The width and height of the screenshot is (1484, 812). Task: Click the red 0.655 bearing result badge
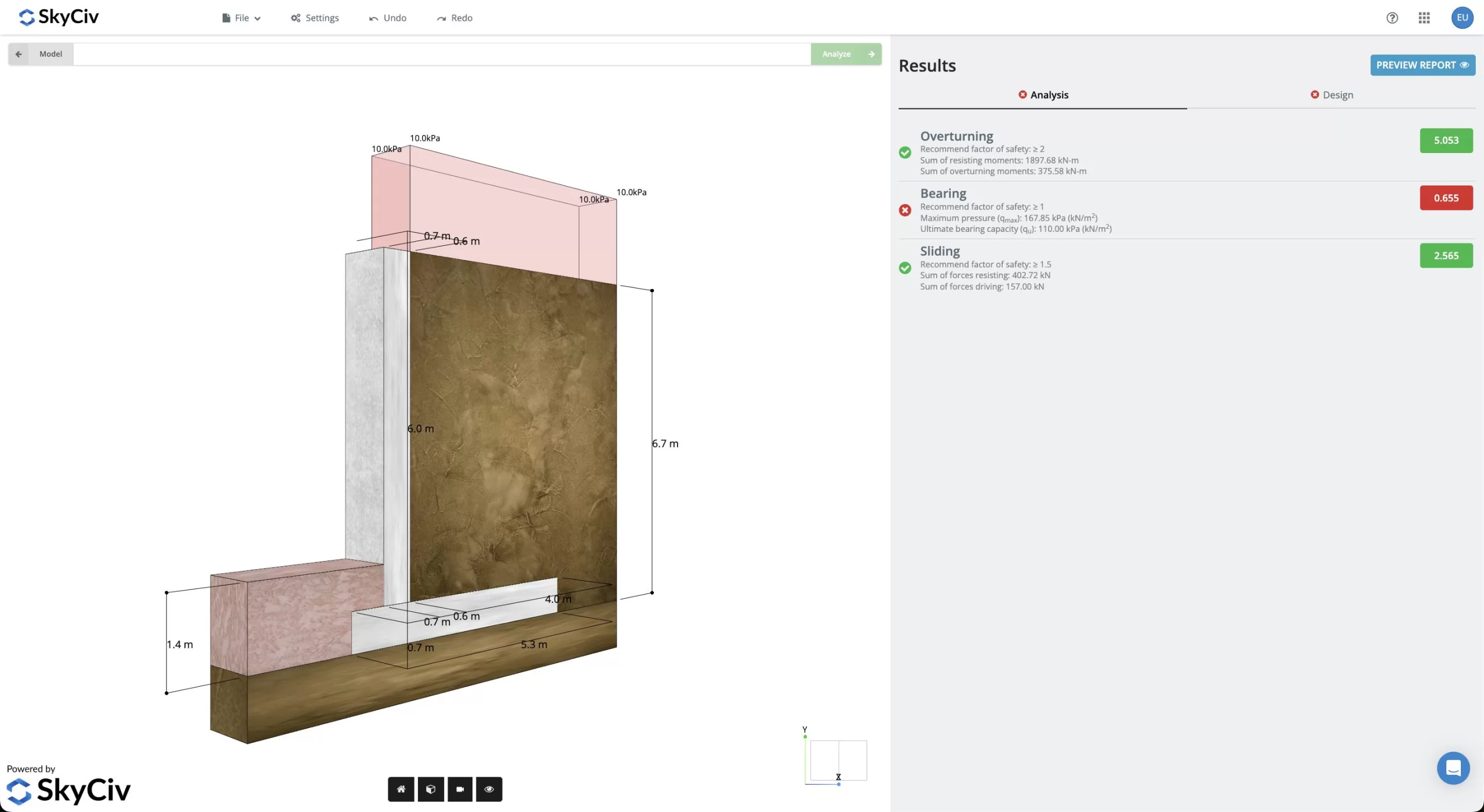[x=1446, y=198]
